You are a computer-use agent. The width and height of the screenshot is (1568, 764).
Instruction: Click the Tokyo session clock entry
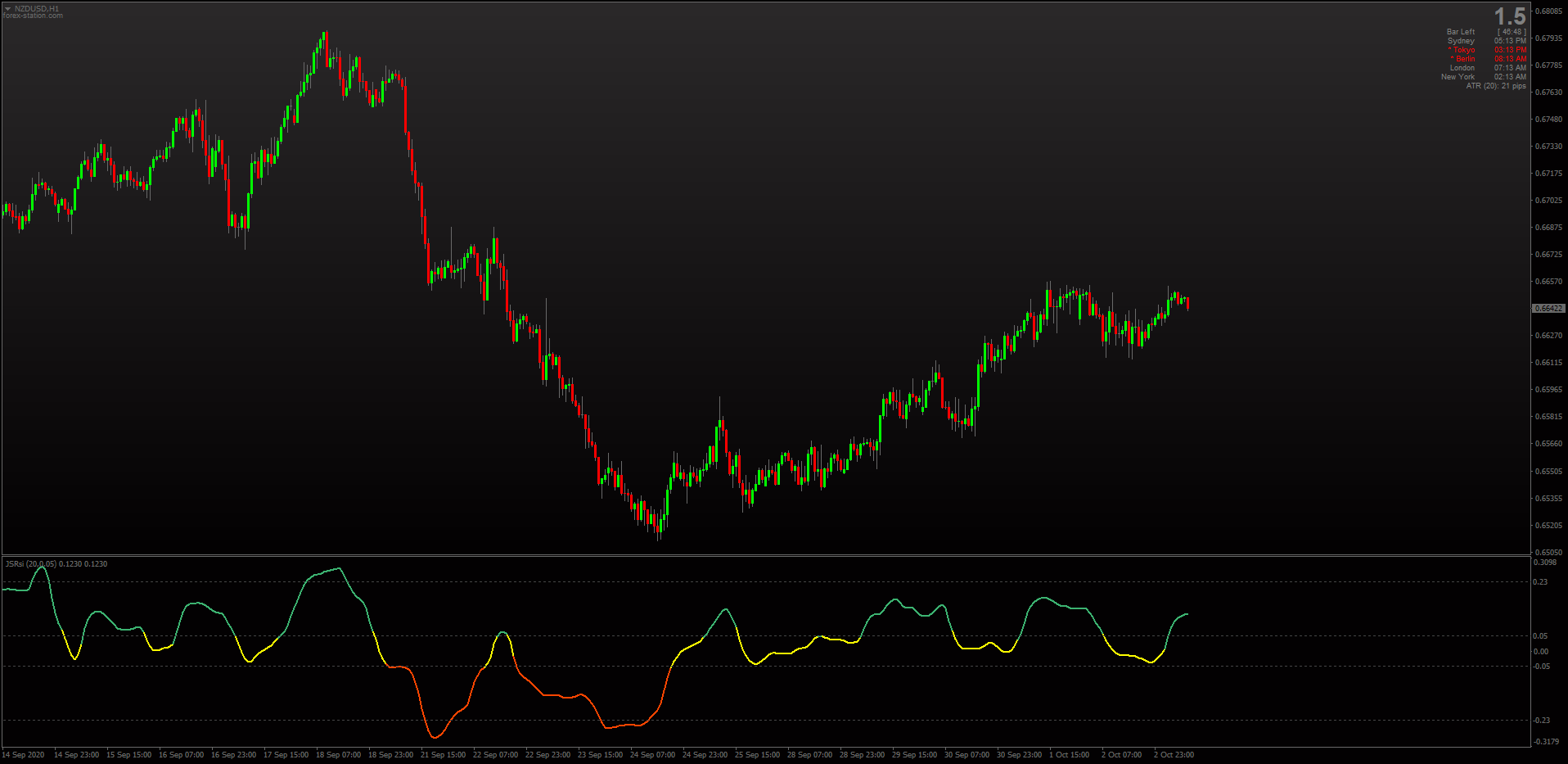pyautogui.click(x=1487, y=50)
